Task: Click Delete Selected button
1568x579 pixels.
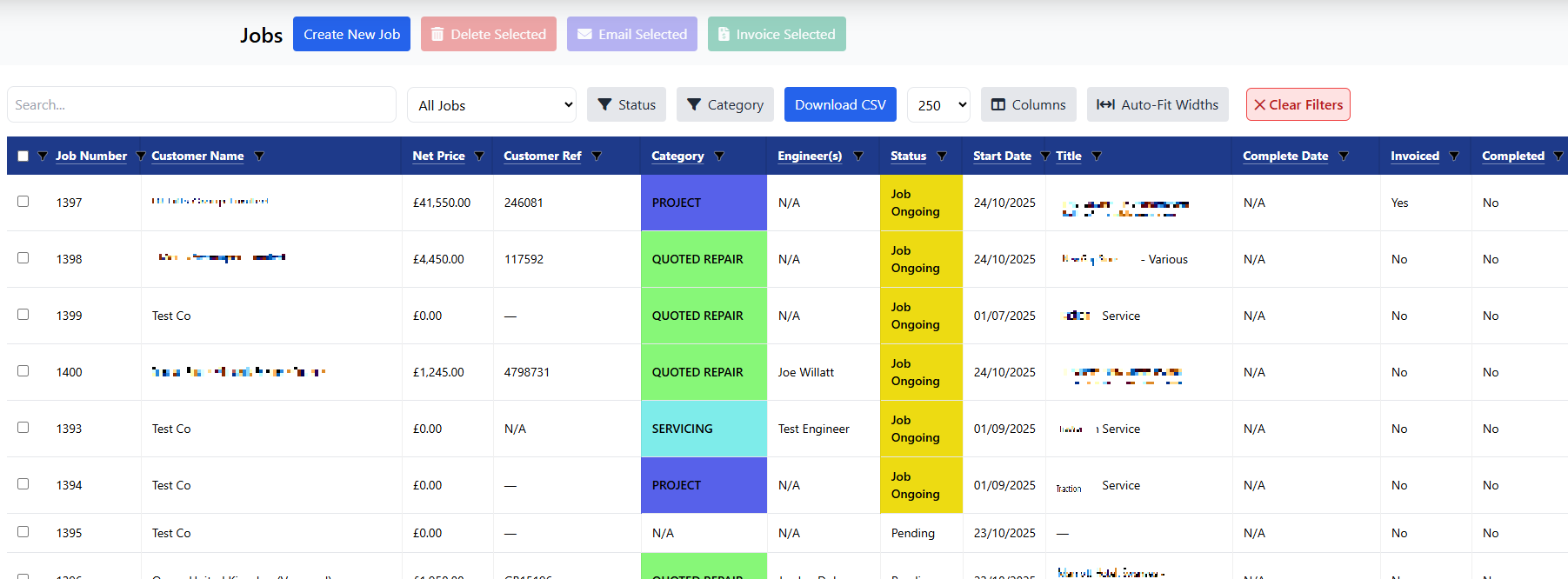Action: tap(489, 34)
